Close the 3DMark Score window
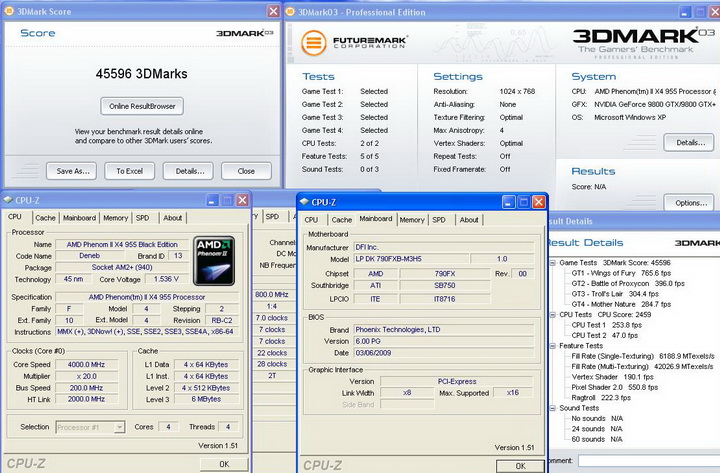720x473 pixels. click(274, 11)
